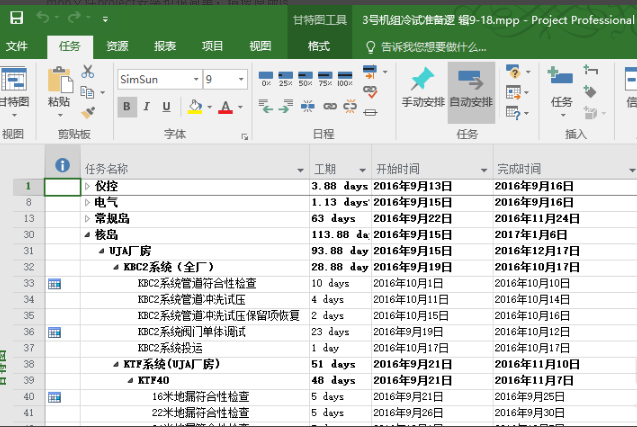This screenshot has height=427, width=637.
Task: Click the info indicator column header
Action: (x=61, y=167)
